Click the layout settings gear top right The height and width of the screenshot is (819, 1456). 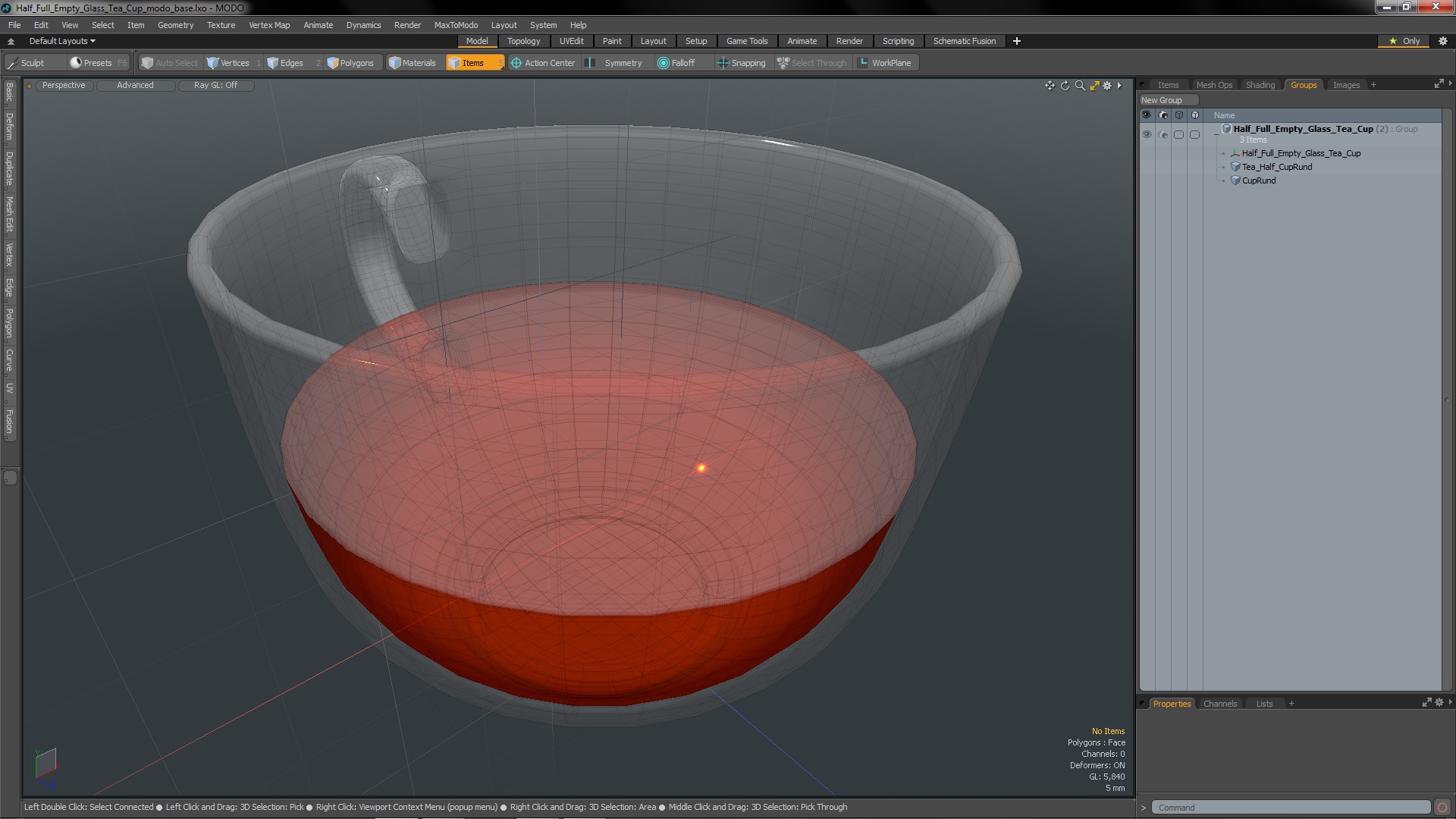[1443, 41]
